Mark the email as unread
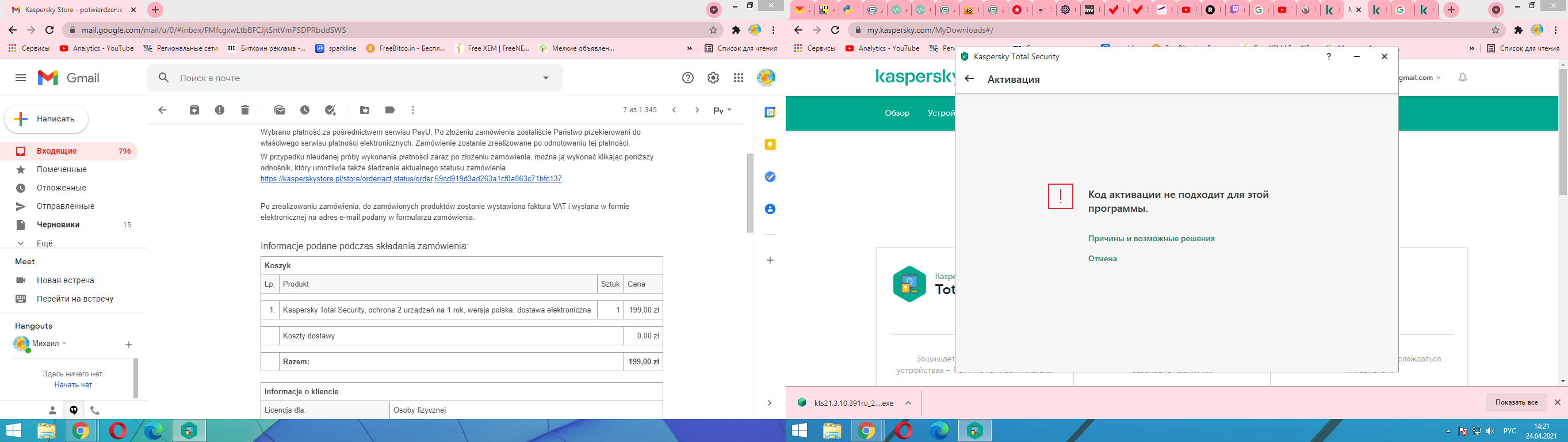Image resolution: width=1568 pixels, height=442 pixels. click(280, 110)
